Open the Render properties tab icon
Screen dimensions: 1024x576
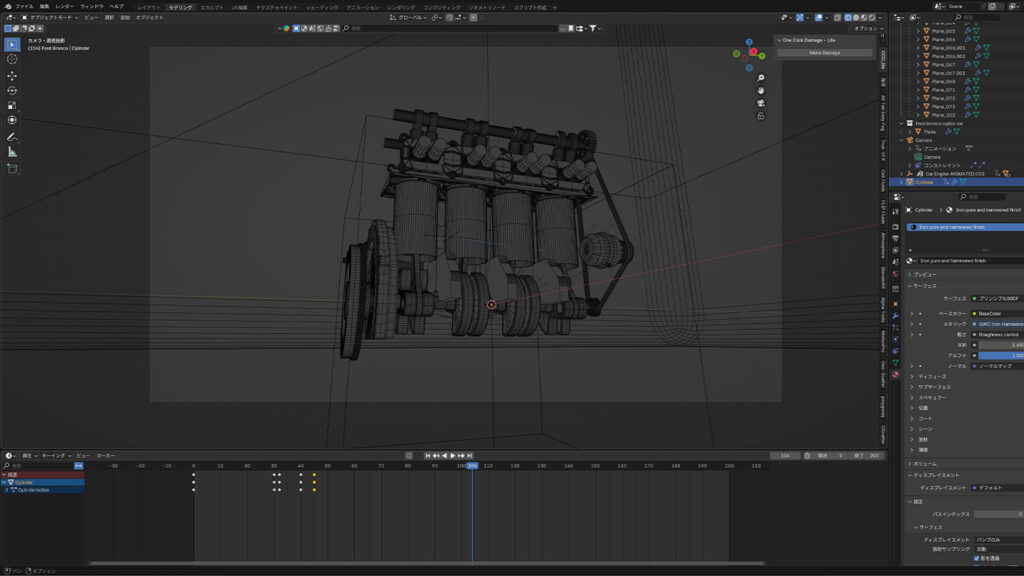click(895, 227)
